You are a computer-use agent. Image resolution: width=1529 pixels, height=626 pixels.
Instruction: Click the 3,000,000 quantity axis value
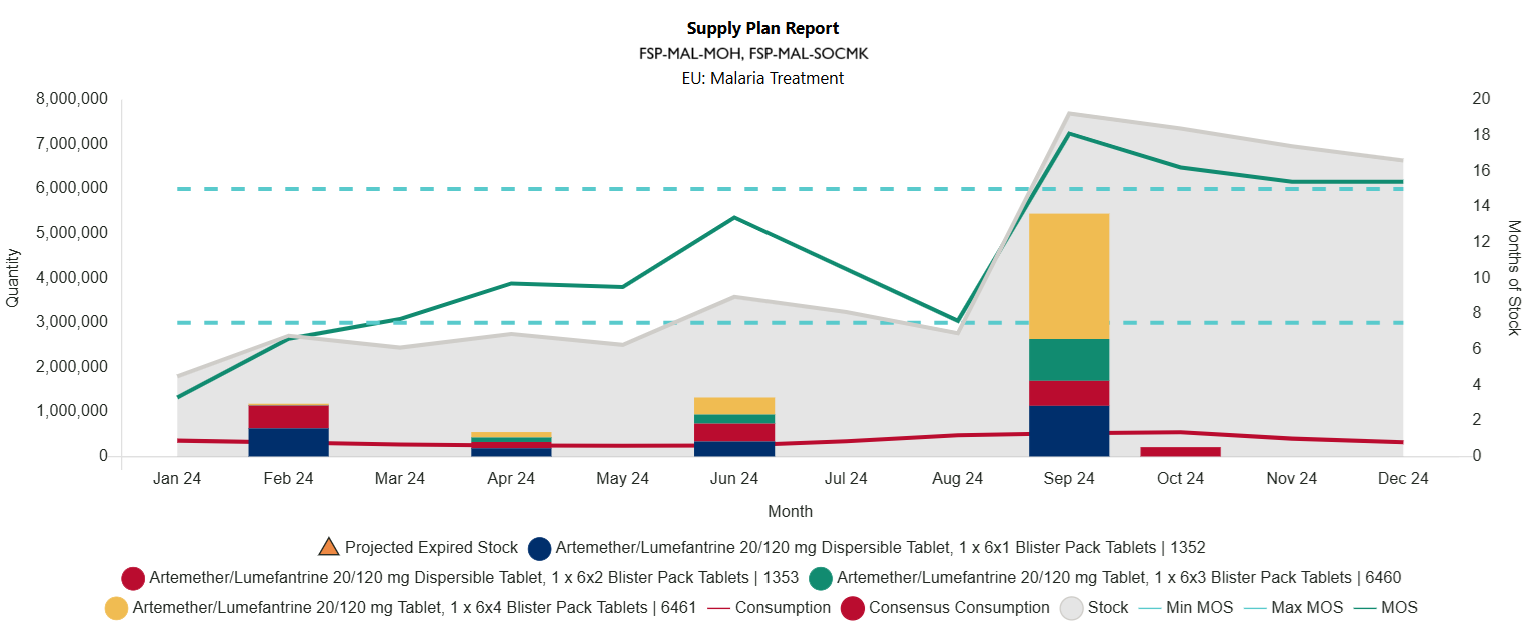71,322
